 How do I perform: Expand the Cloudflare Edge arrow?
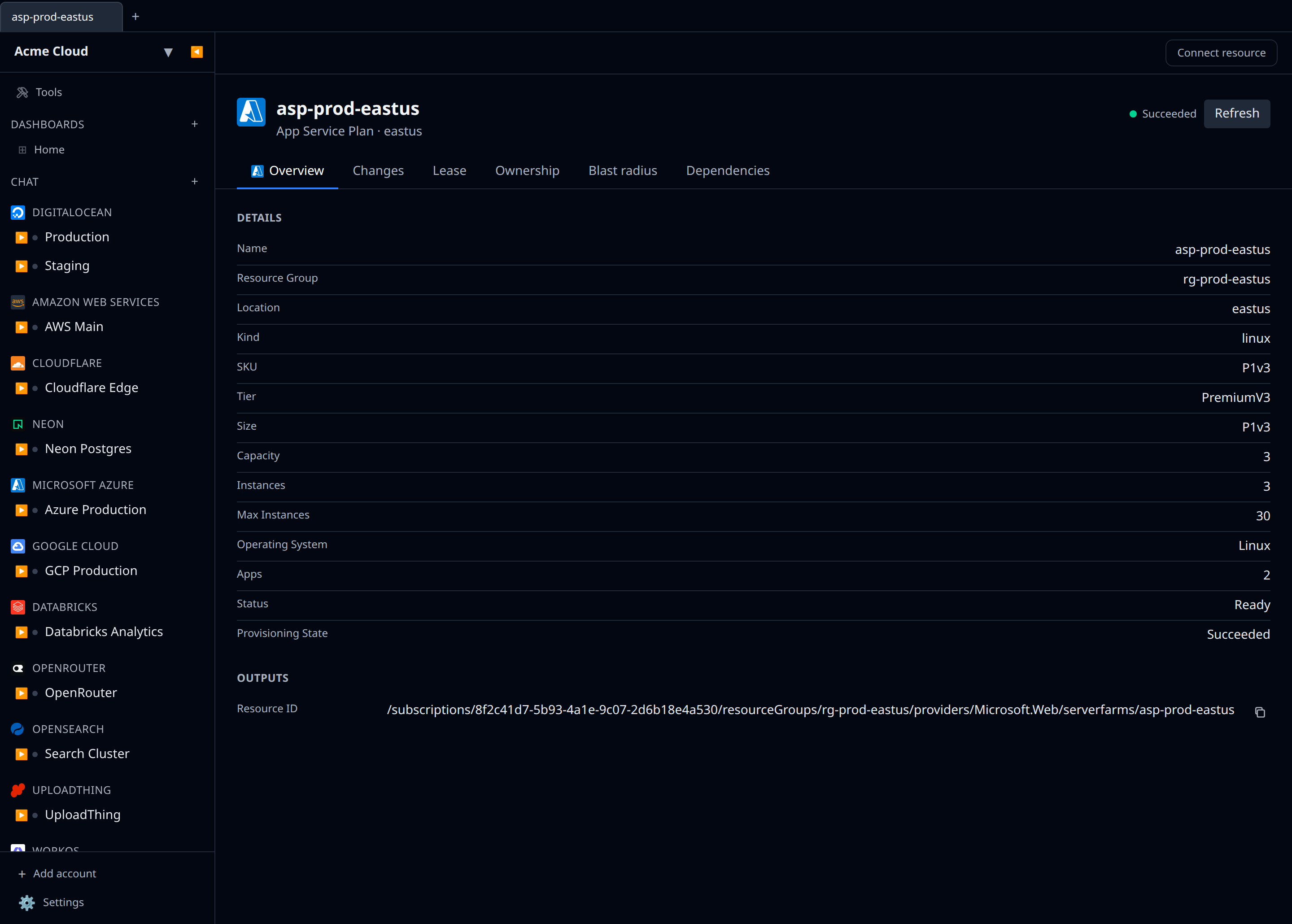(x=22, y=388)
